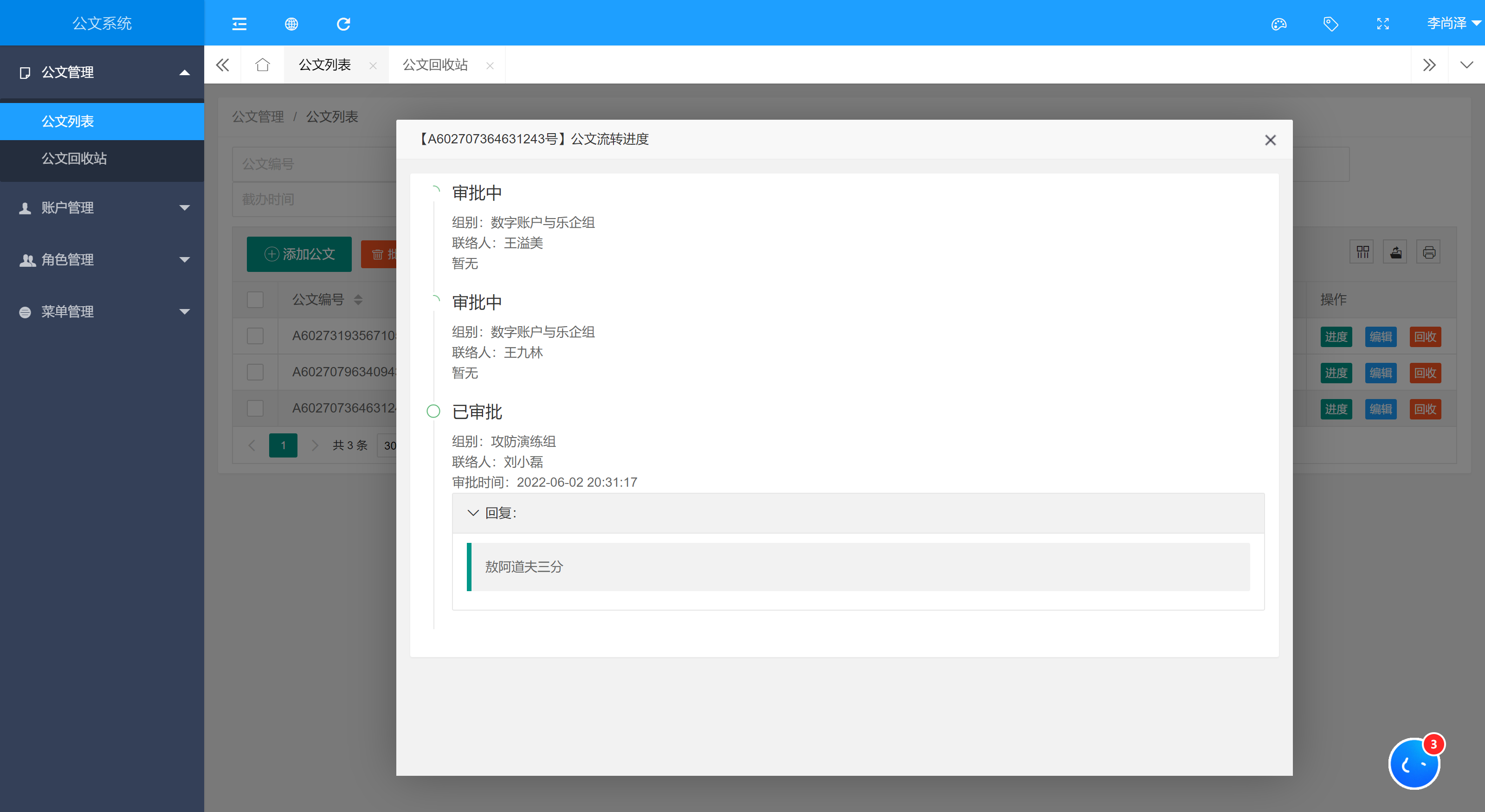Sort by 公文编号 column arrows
Image resolution: width=1485 pixels, height=812 pixels.
click(358, 300)
